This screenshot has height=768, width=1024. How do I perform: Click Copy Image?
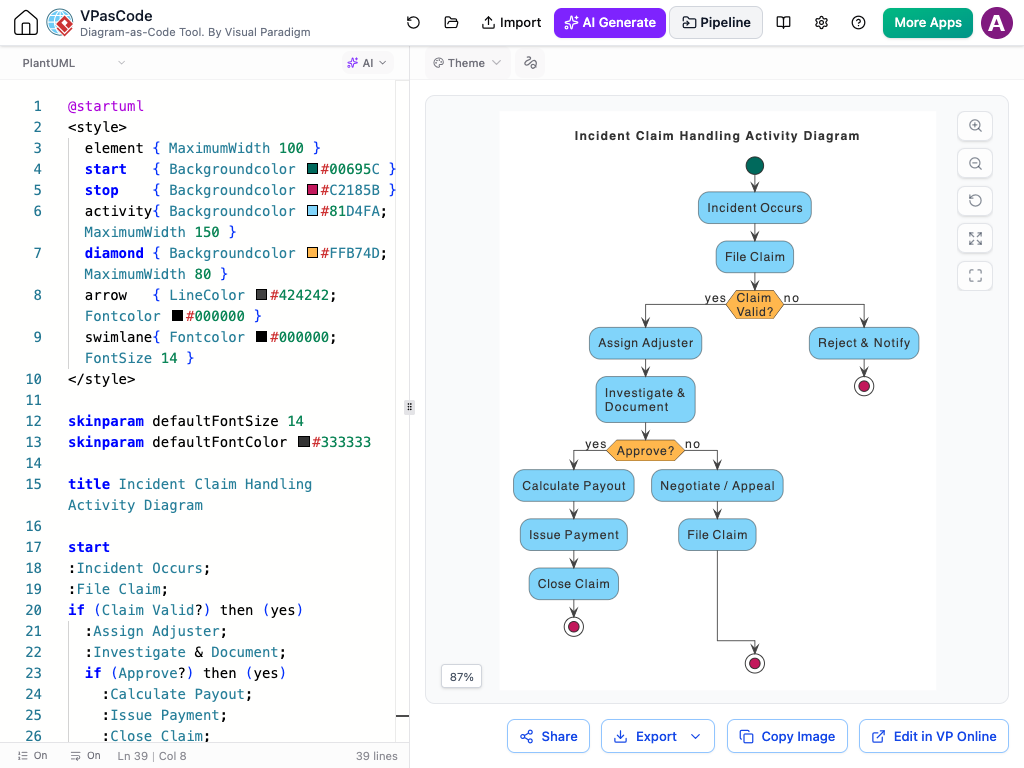(787, 737)
